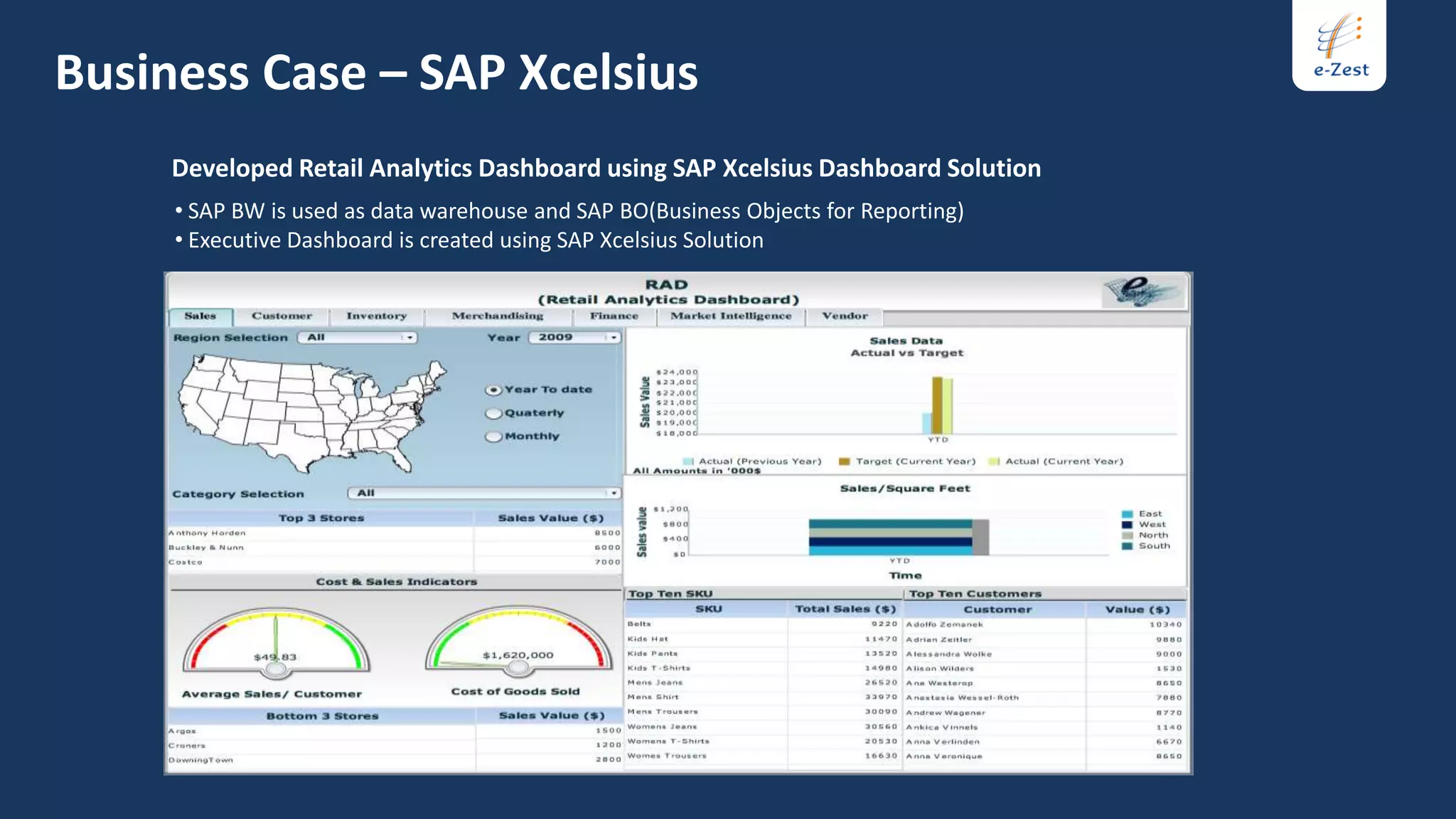
Task: Select the Alison Wilders customer row
Action: click(1044, 669)
